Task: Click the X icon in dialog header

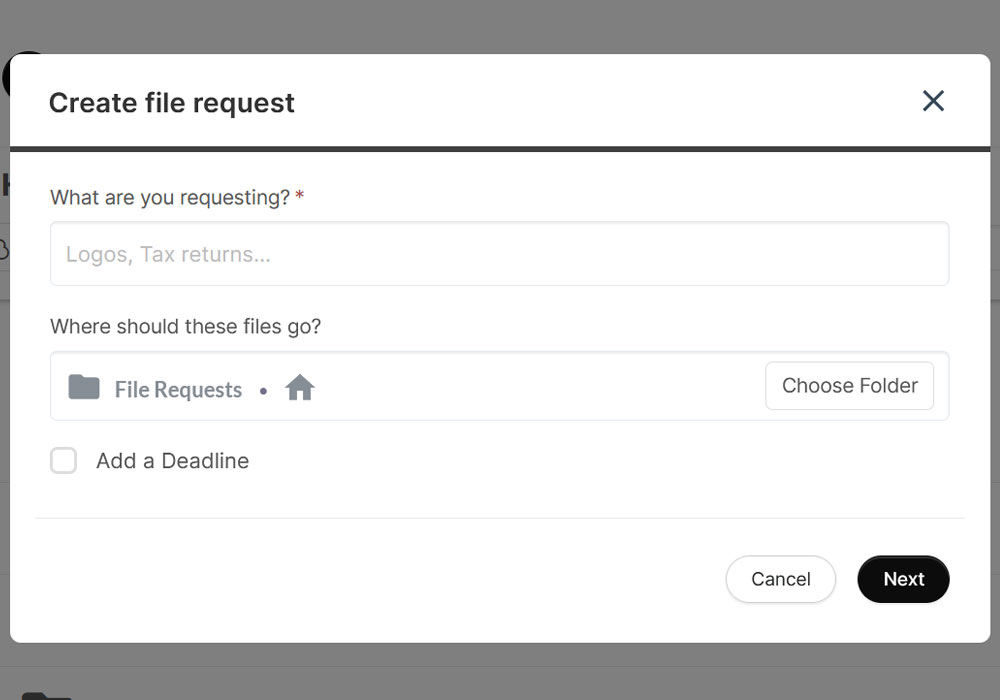Action: (933, 101)
